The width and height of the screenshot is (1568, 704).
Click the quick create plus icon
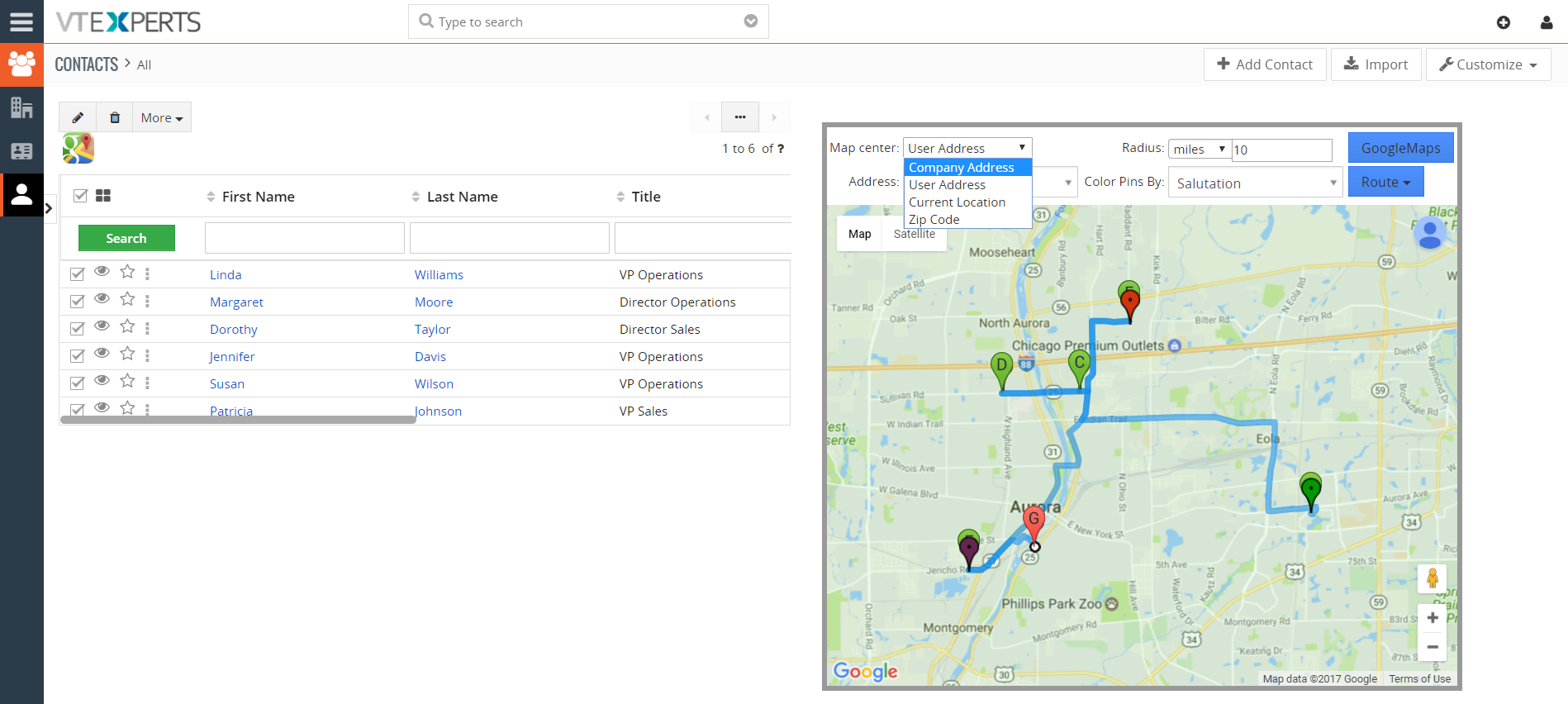[1504, 22]
